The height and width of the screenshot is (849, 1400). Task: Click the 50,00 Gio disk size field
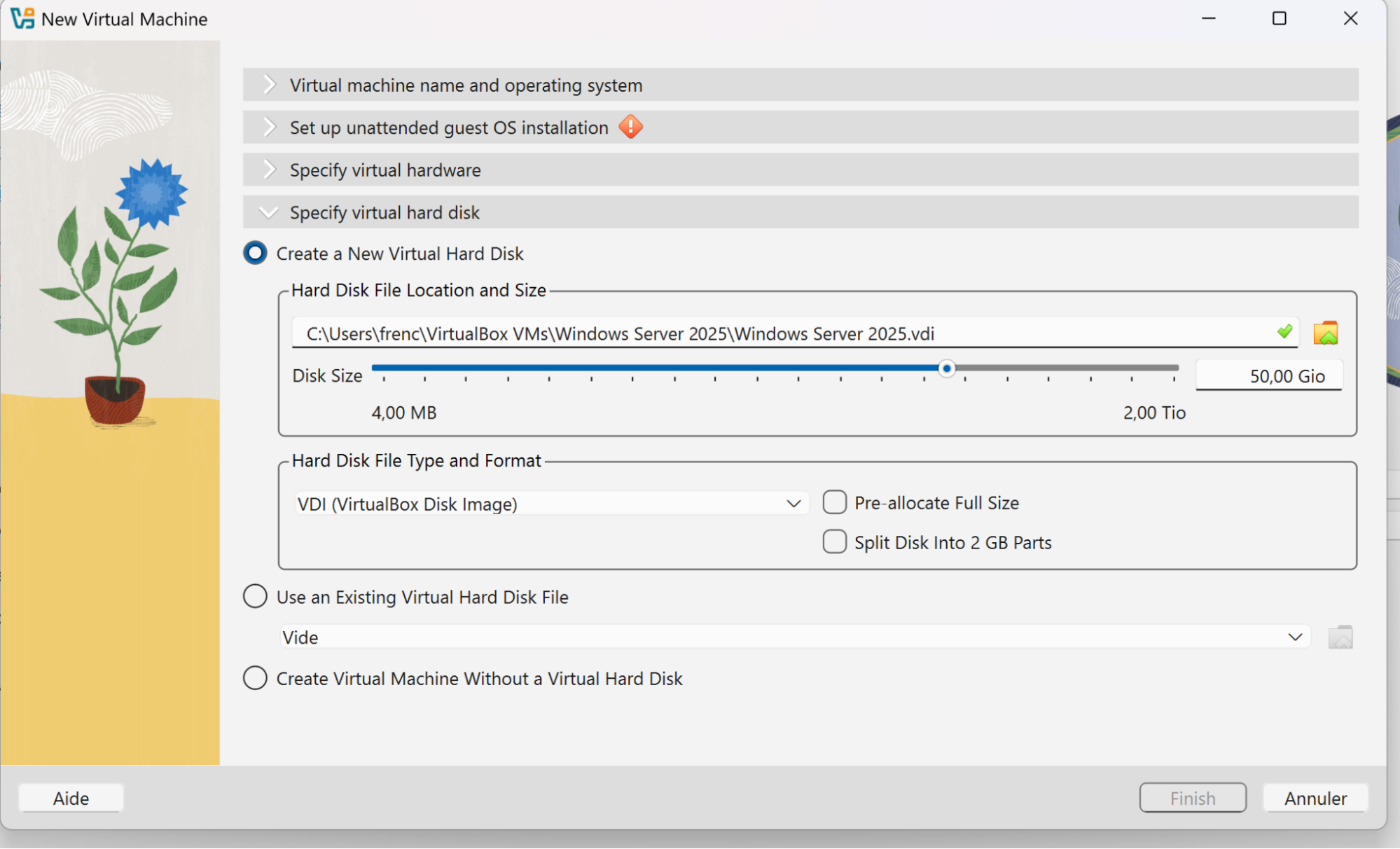point(1269,375)
